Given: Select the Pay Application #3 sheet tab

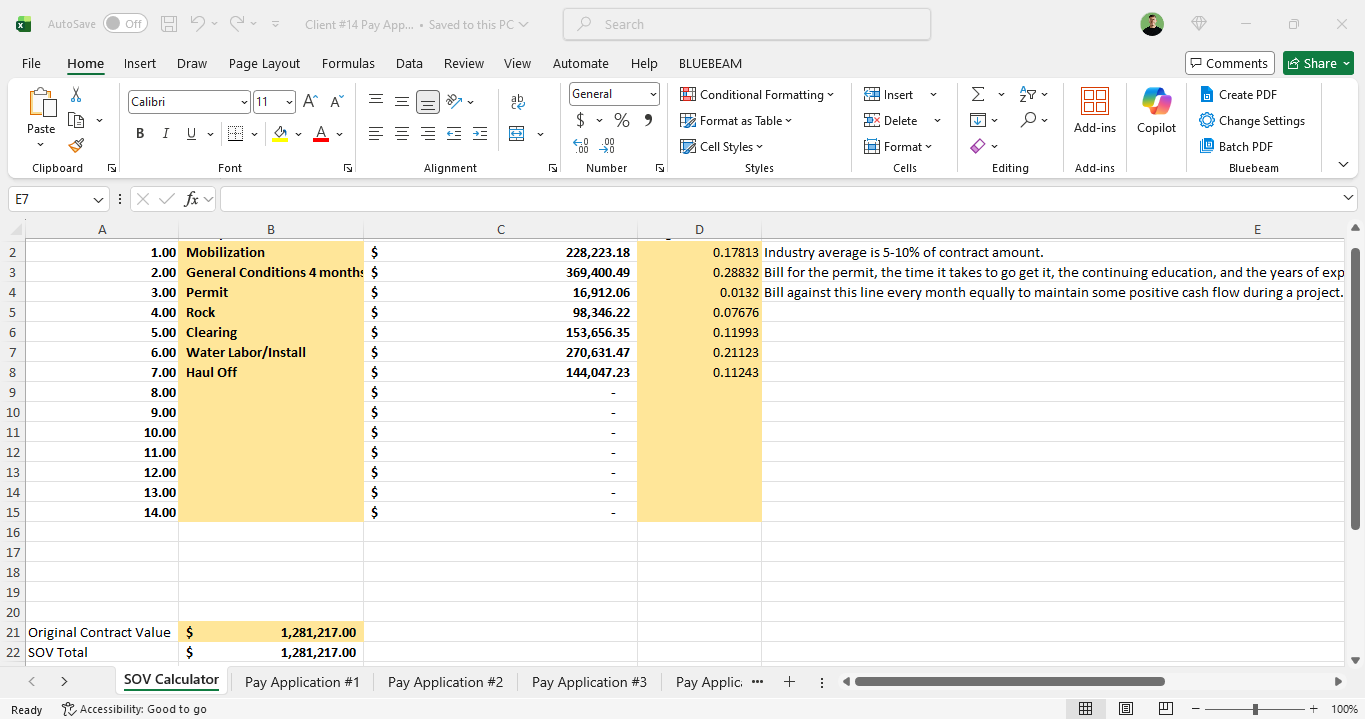Looking at the screenshot, I should (589, 682).
